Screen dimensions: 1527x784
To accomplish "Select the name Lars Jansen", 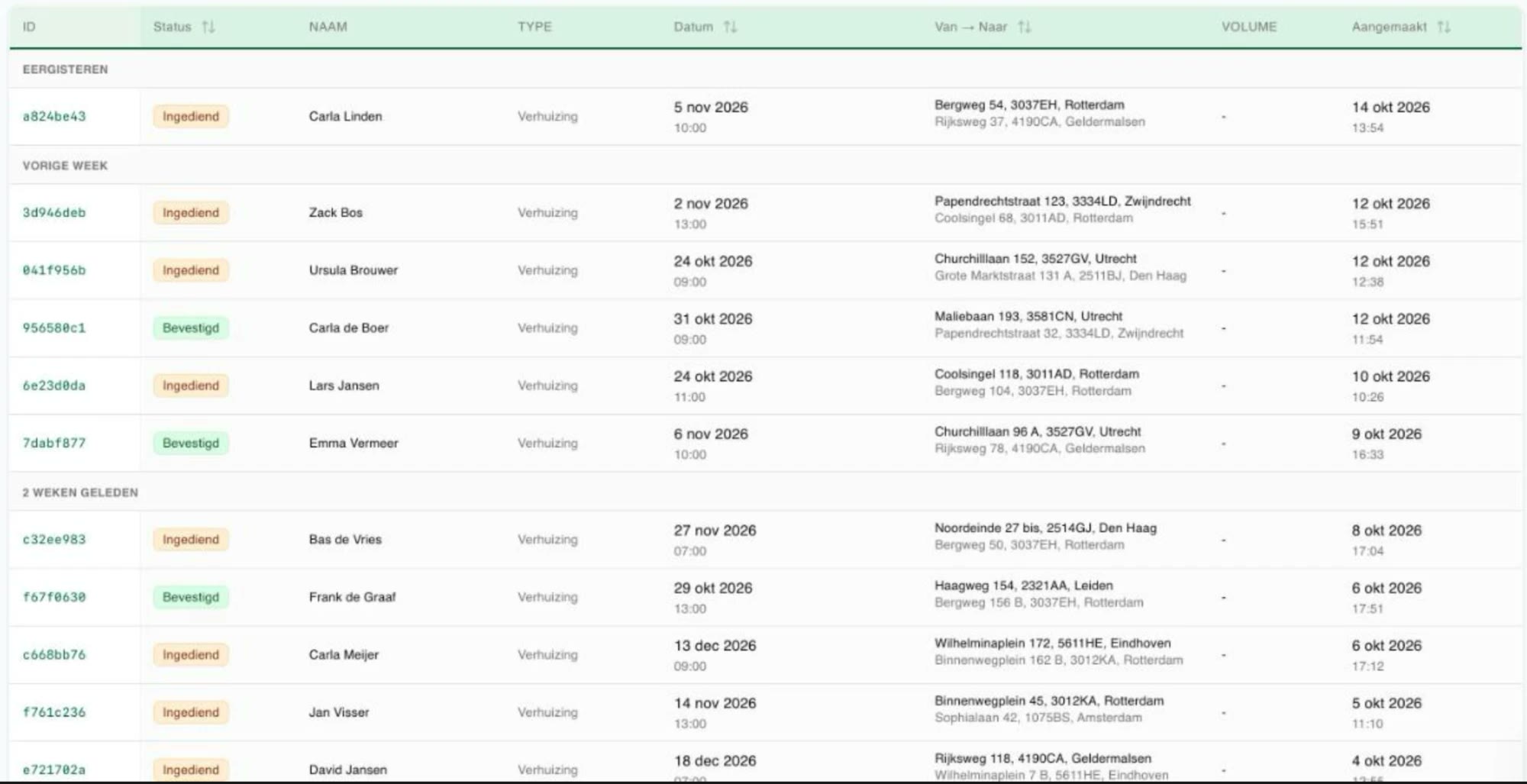I will [344, 386].
